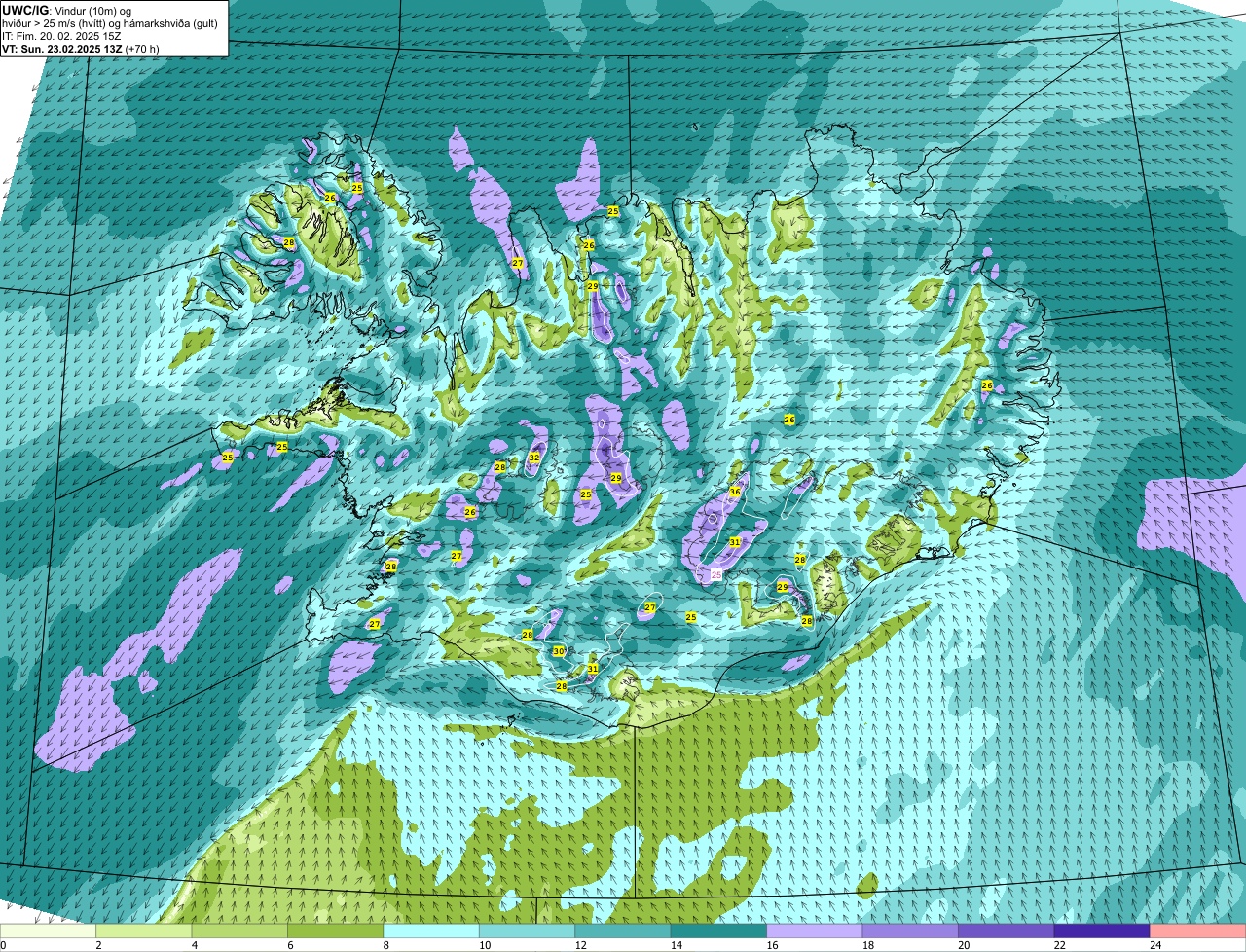
Task: Click the yellow gust label 36
Action: (x=735, y=492)
